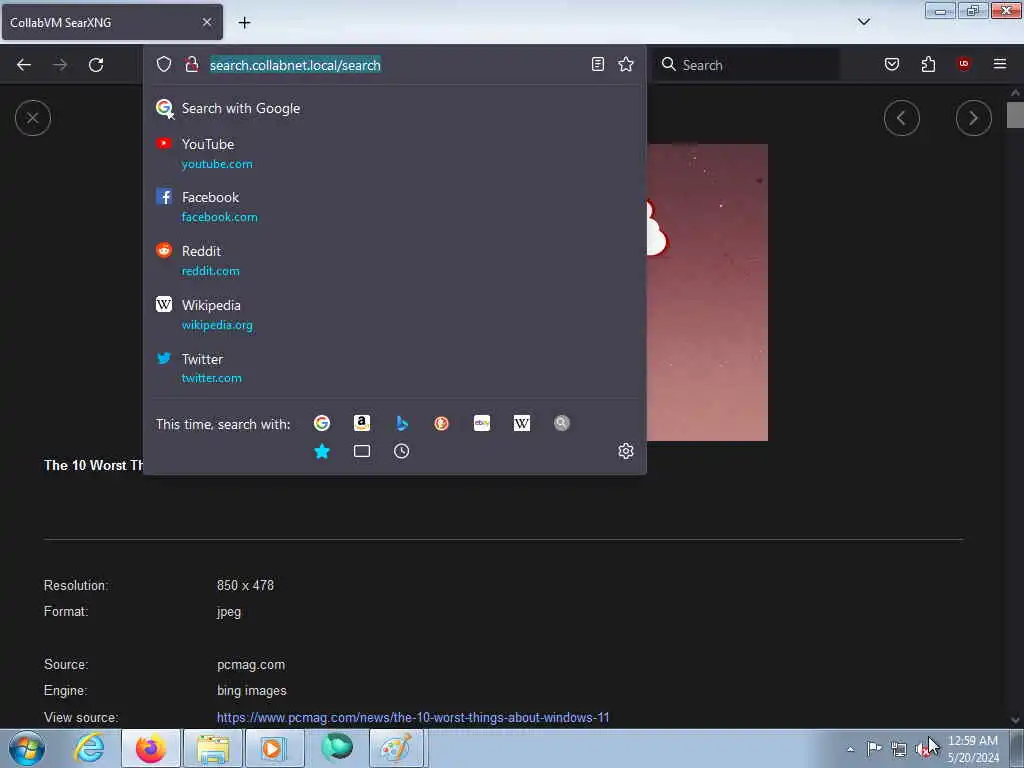Search open tabs using the tab icon
The height and width of the screenshot is (768, 1024).
tap(362, 451)
